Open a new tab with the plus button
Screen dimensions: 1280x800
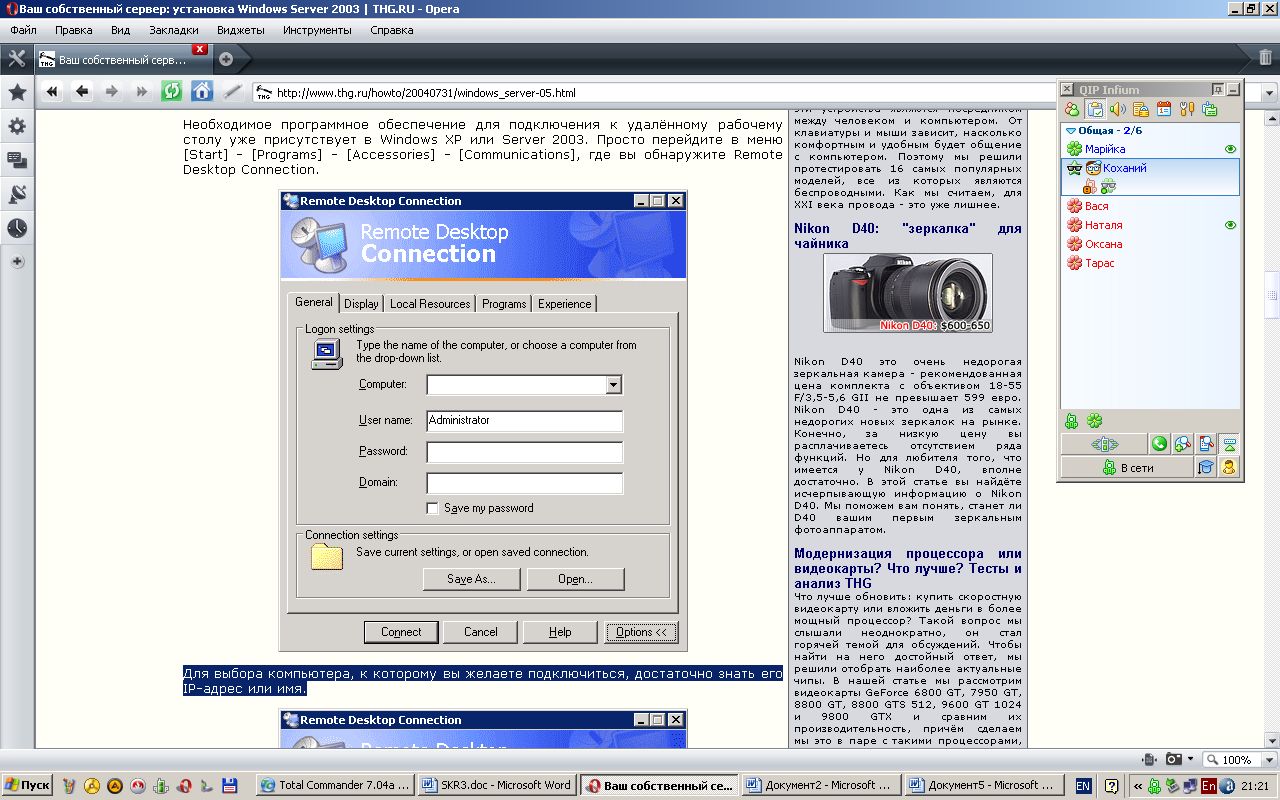coord(226,59)
